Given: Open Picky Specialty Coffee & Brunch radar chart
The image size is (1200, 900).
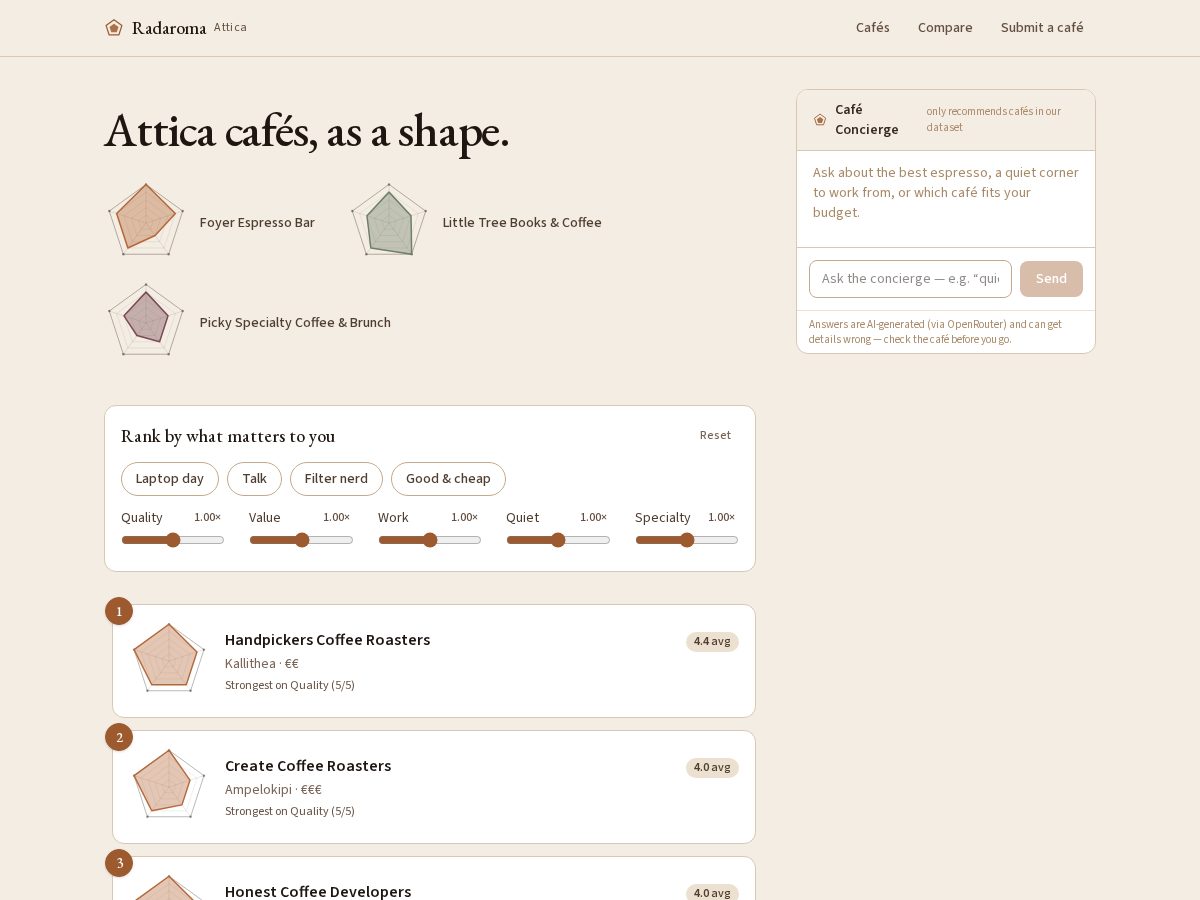Looking at the screenshot, I should (x=146, y=320).
